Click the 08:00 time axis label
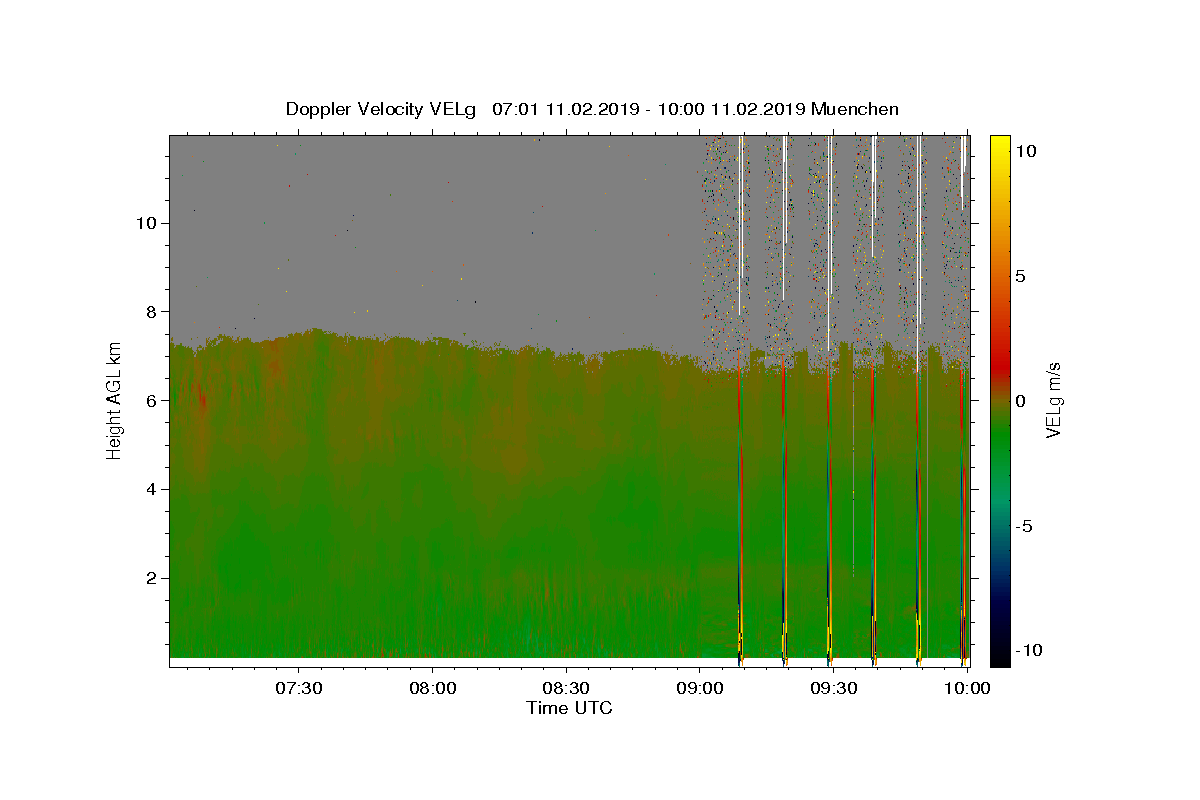 [x=433, y=689]
